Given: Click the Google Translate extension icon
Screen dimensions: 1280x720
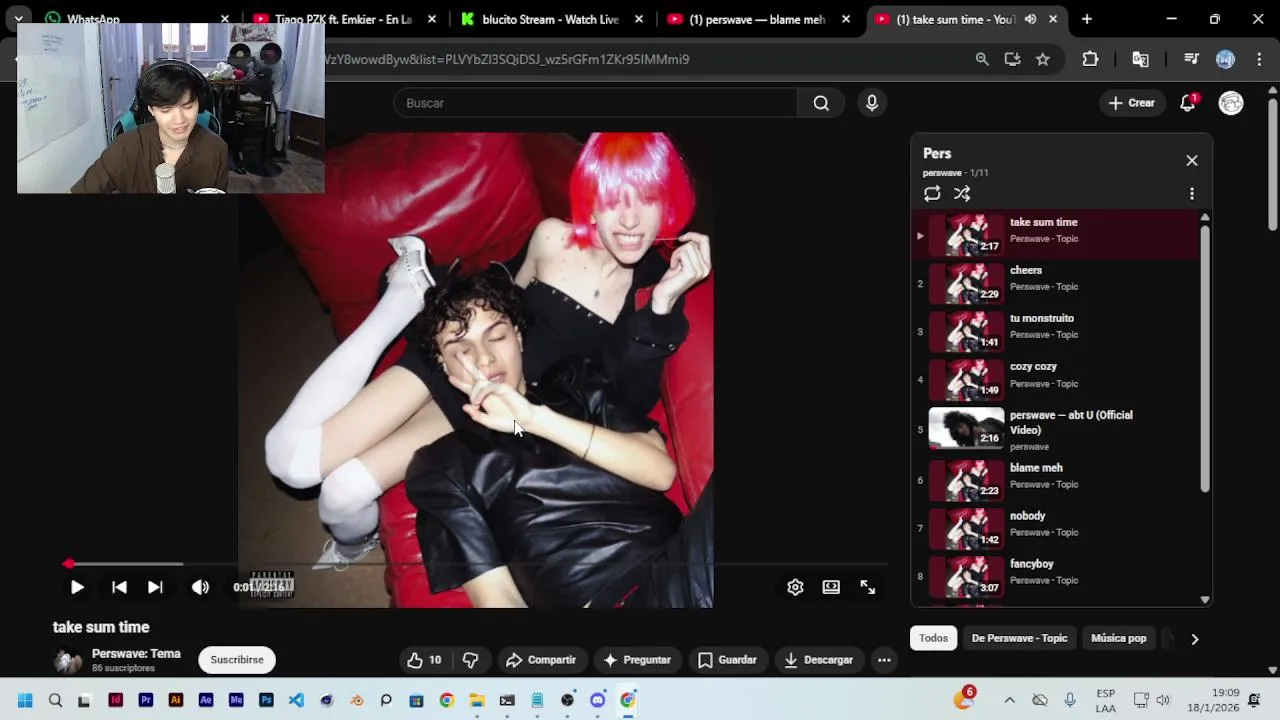Looking at the screenshot, I should (x=1140, y=59).
